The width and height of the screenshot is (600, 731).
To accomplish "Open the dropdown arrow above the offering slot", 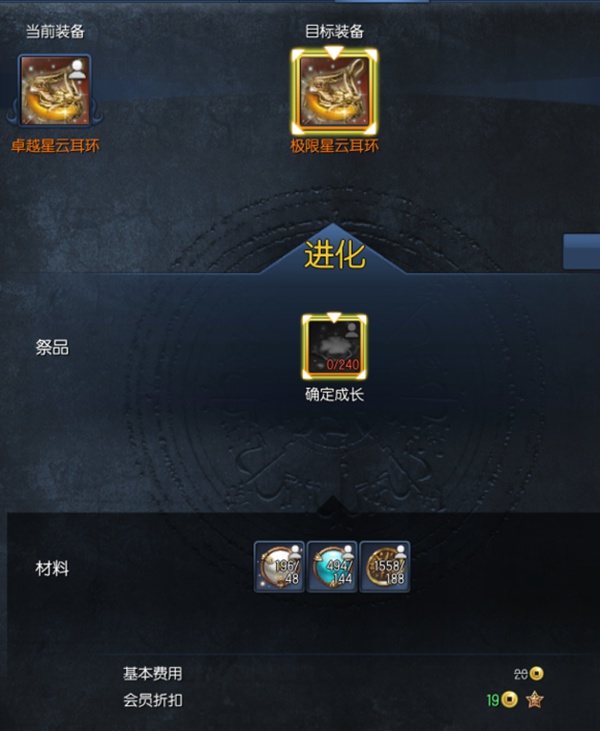I will (334, 317).
